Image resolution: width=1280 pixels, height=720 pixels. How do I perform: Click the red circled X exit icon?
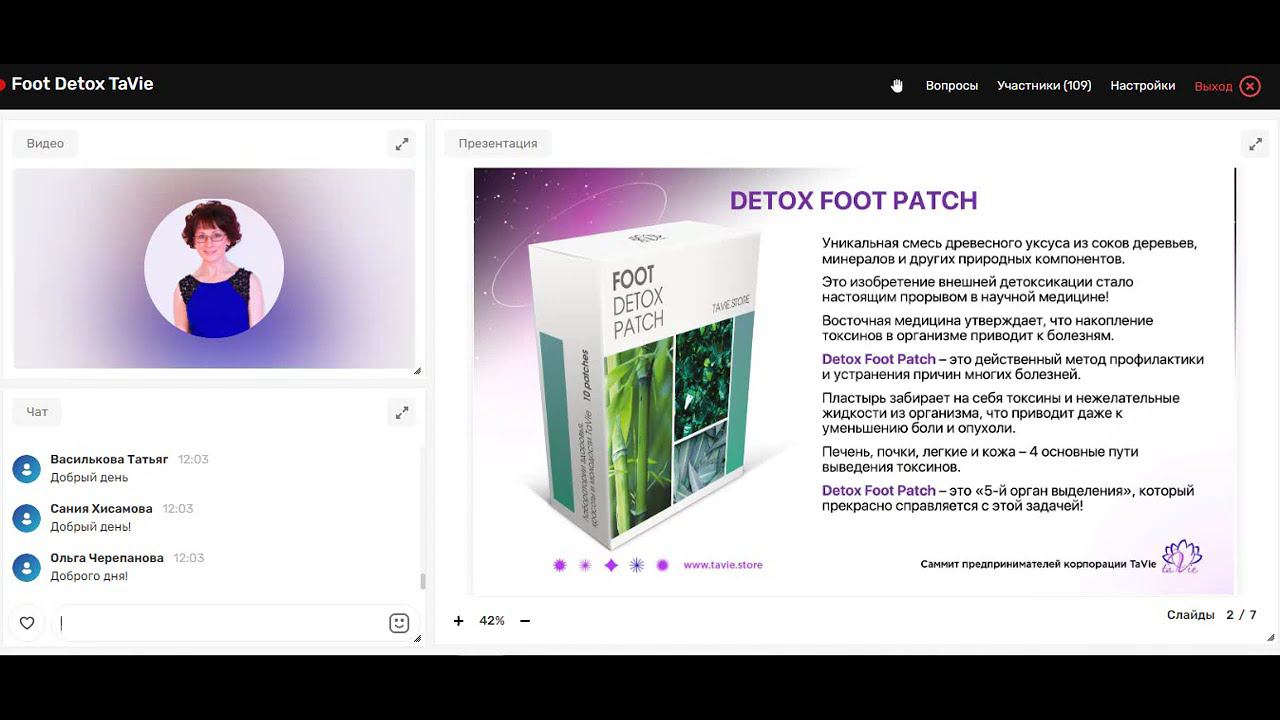(1250, 86)
